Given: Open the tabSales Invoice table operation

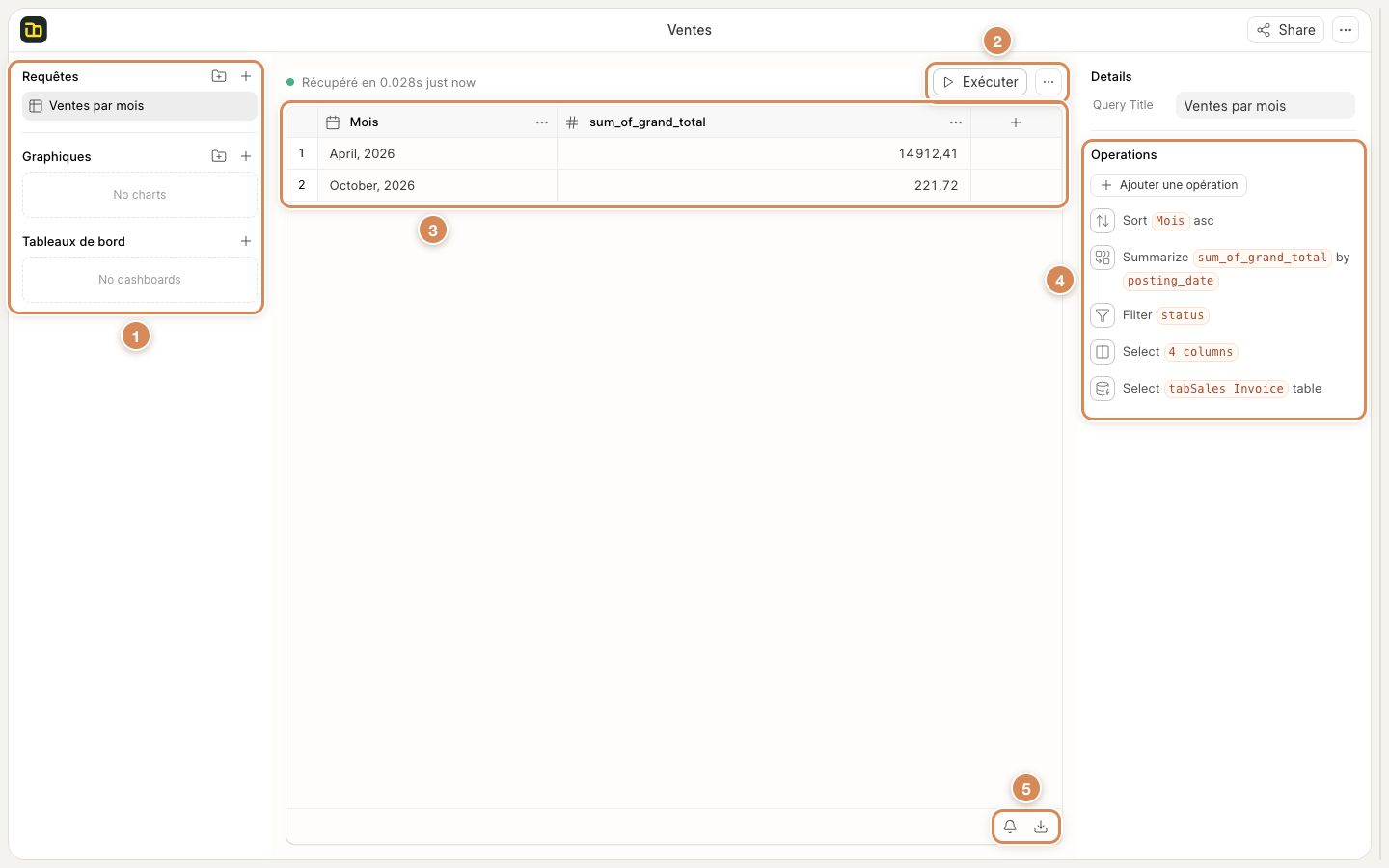Looking at the screenshot, I should [x=1222, y=389].
